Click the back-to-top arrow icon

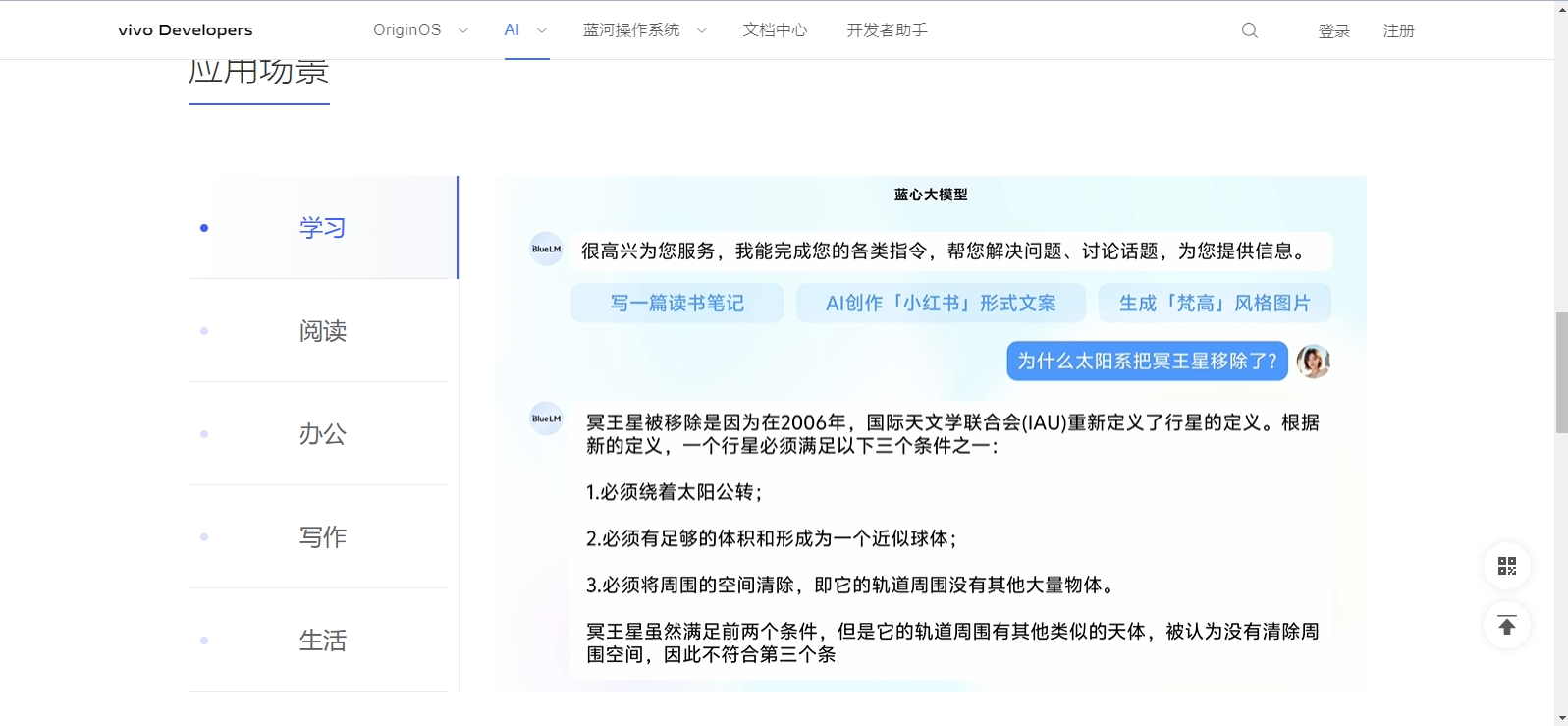pos(1507,625)
